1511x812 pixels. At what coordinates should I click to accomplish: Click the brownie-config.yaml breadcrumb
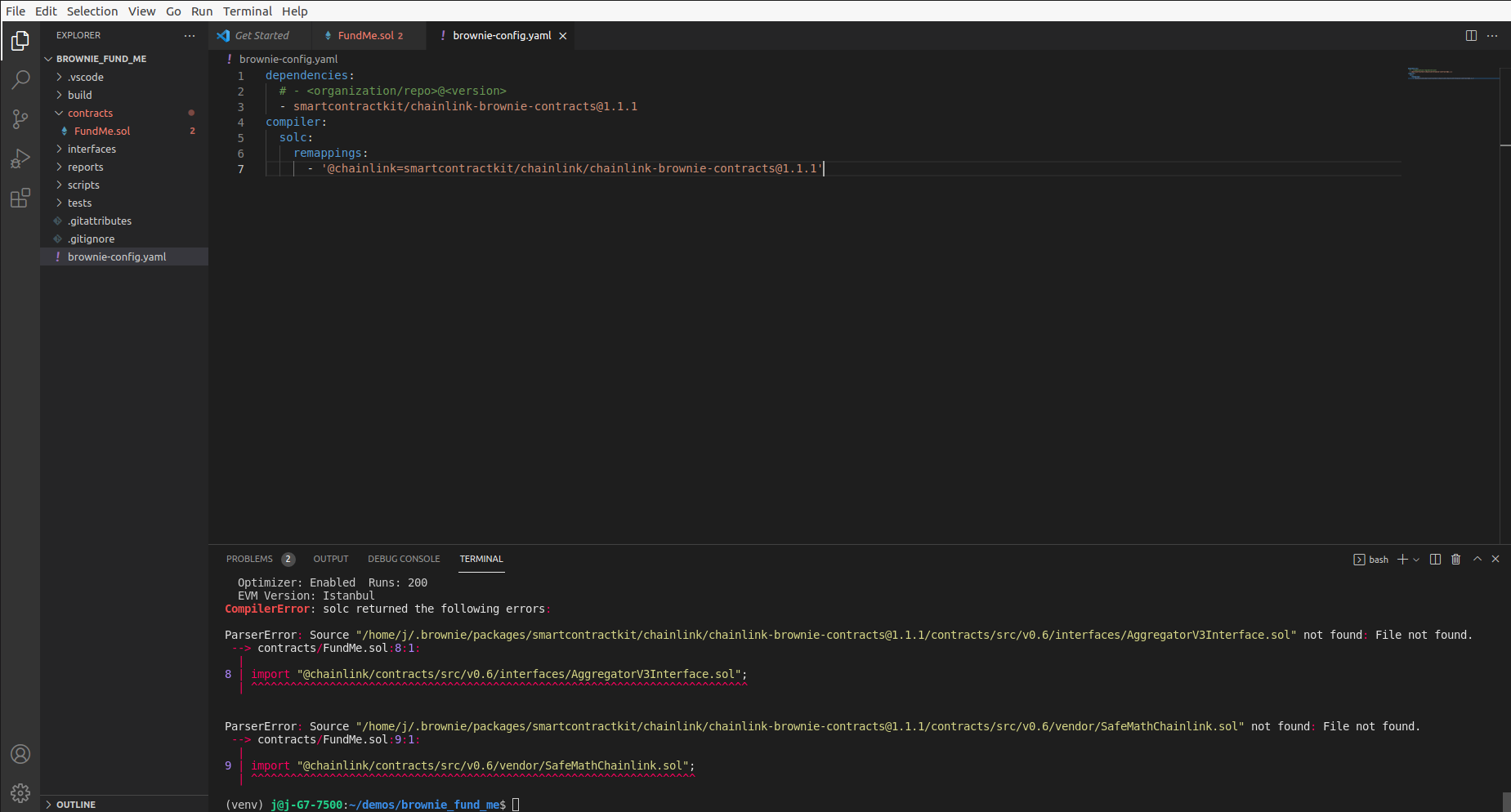(288, 60)
